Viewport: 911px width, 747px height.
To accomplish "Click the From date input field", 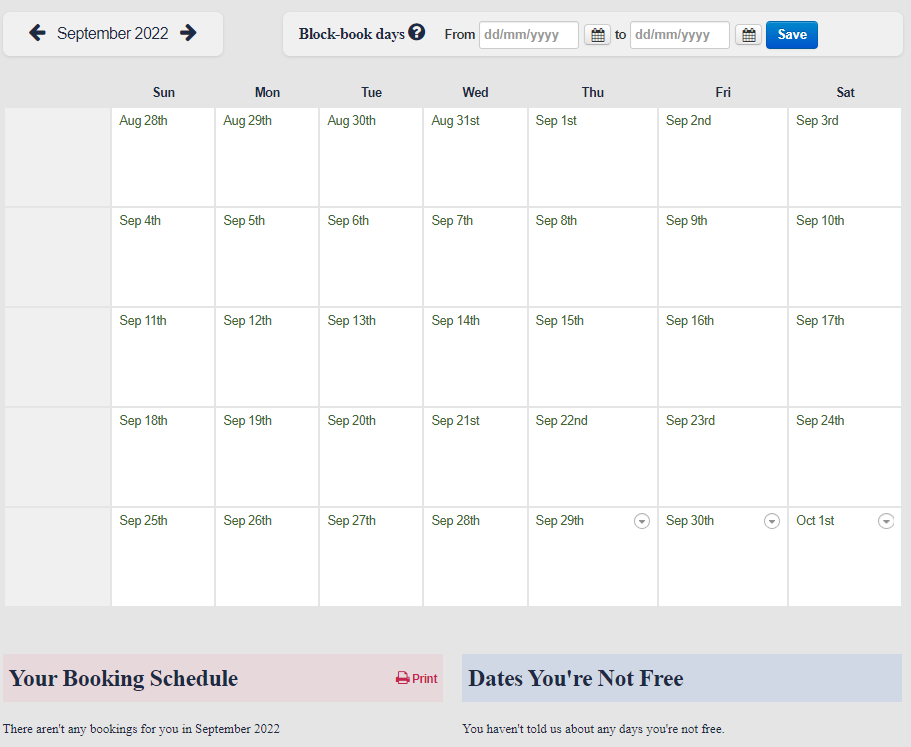I will 528,34.
